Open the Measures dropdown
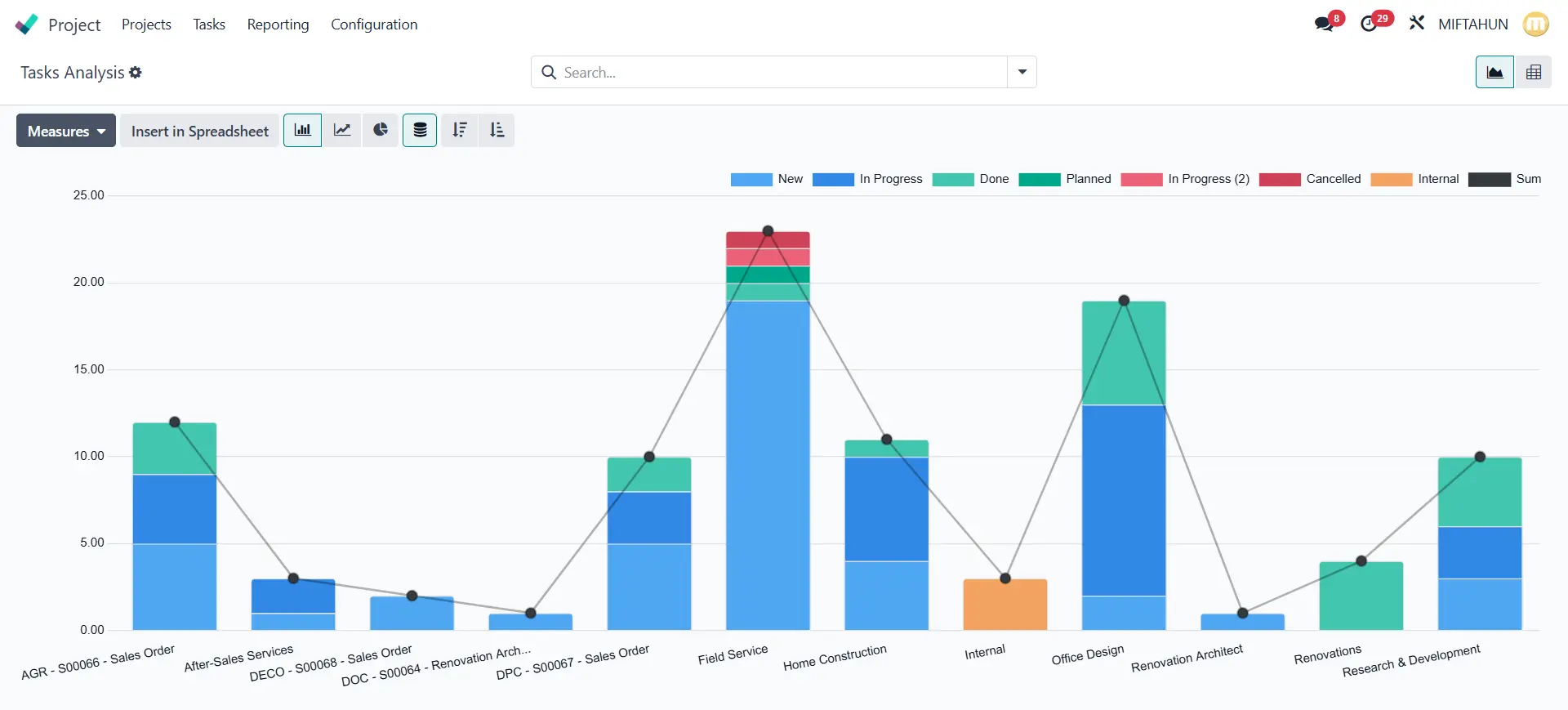Viewport: 1568px width, 710px height. (66, 131)
